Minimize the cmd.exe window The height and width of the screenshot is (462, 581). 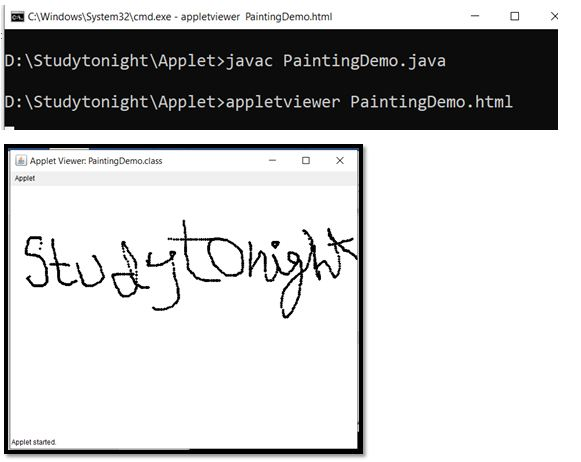pyautogui.click(x=475, y=16)
